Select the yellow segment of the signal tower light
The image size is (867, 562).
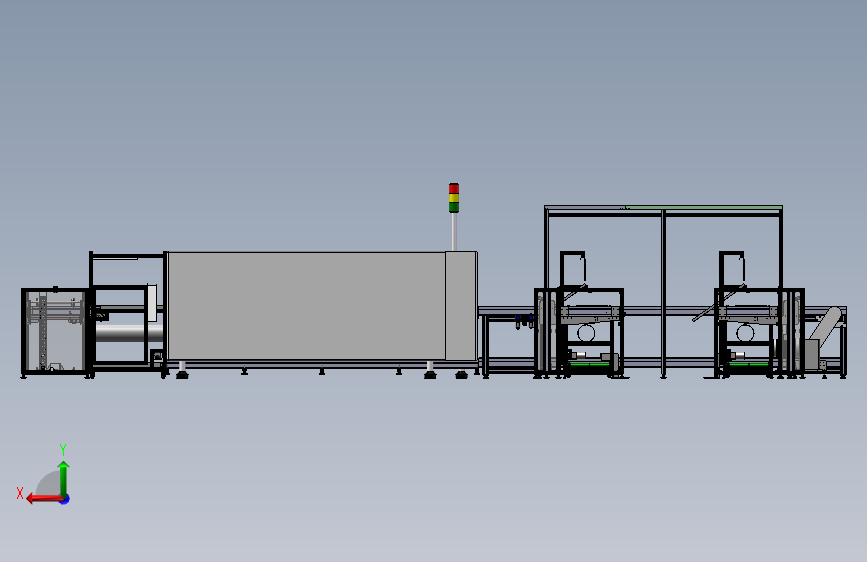(x=454, y=198)
